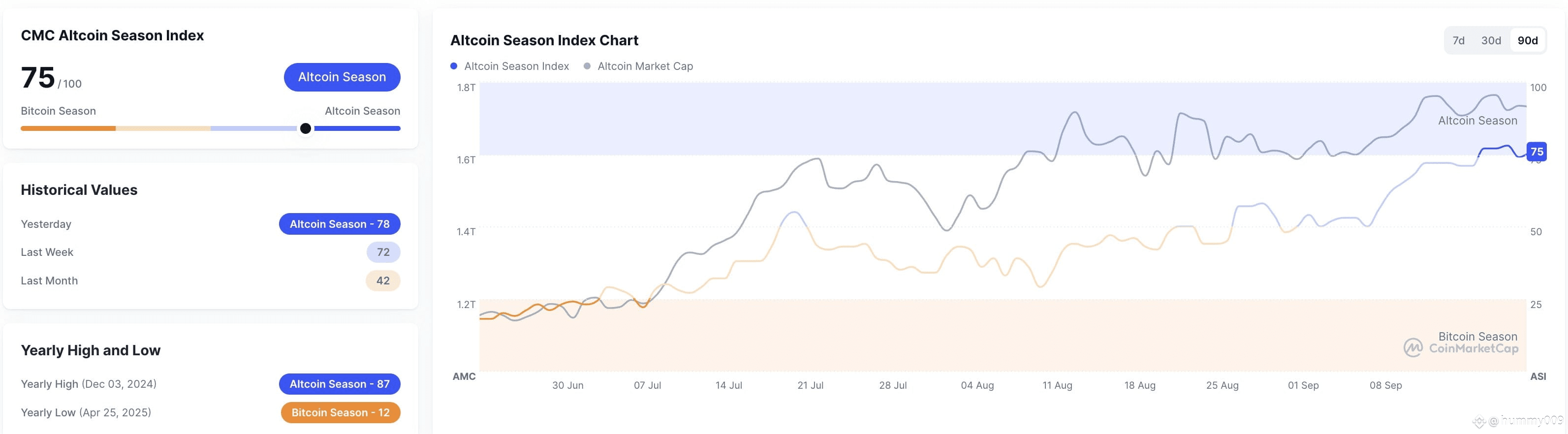Click the 21 Jul date label on axis
Viewport: 1568px width, 434px height.
point(810,385)
